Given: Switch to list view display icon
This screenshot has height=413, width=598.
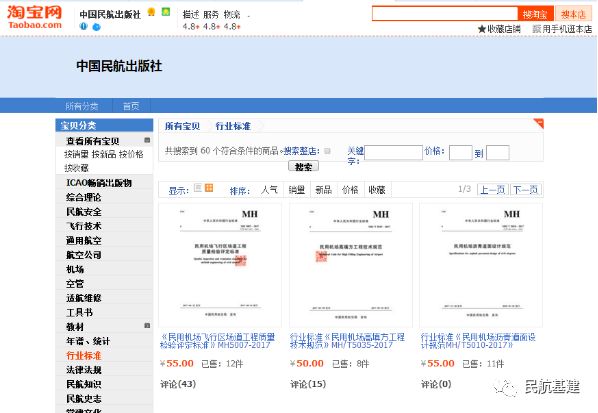Looking at the screenshot, I should [198, 188].
